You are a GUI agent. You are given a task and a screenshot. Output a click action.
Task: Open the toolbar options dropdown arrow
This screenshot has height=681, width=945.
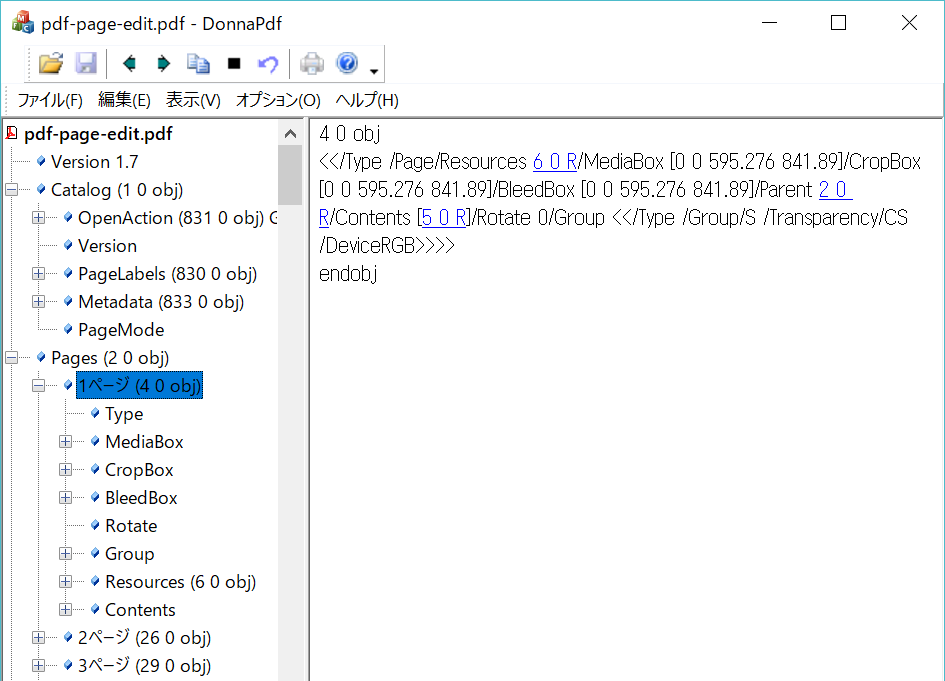point(373,71)
